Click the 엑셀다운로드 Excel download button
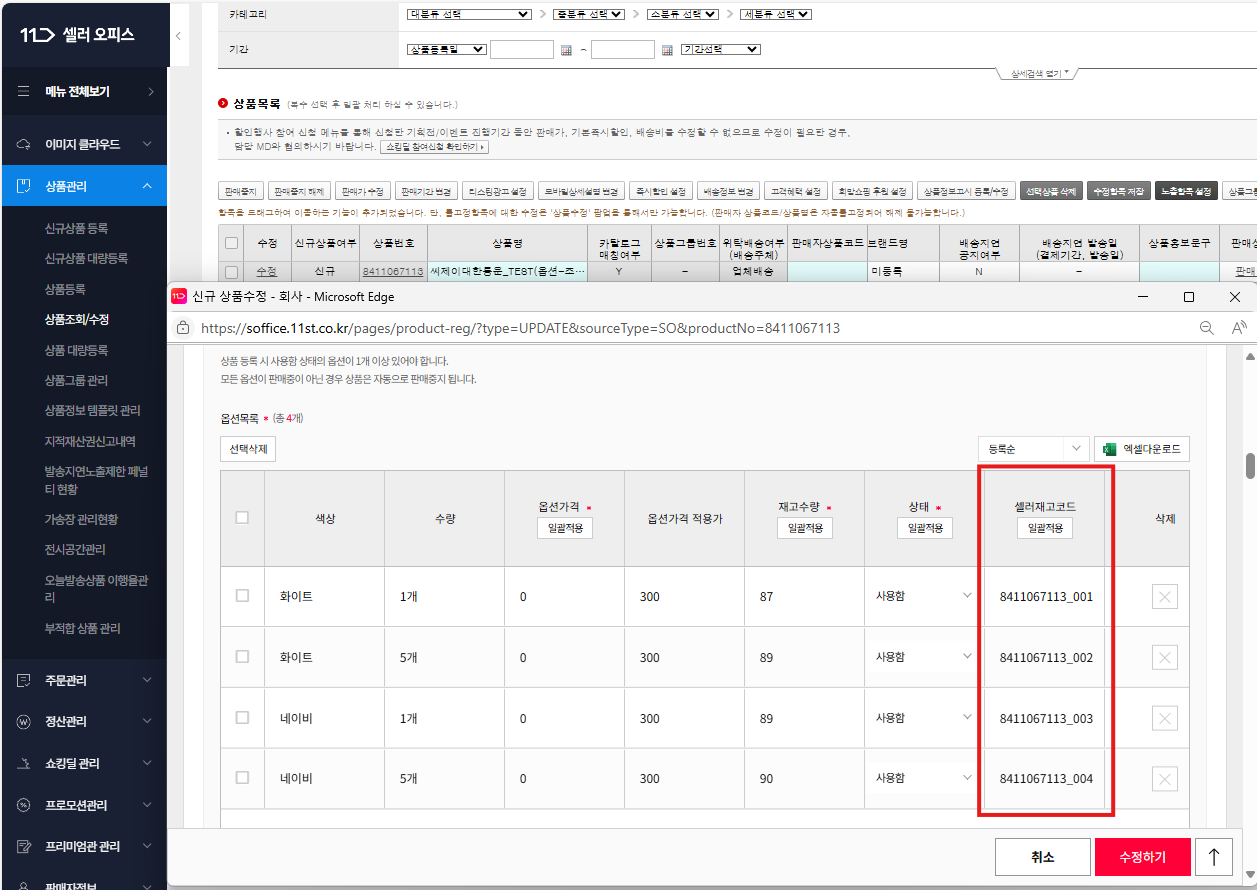Image resolution: width=1257 pixels, height=890 pixels. [1142, 449]
